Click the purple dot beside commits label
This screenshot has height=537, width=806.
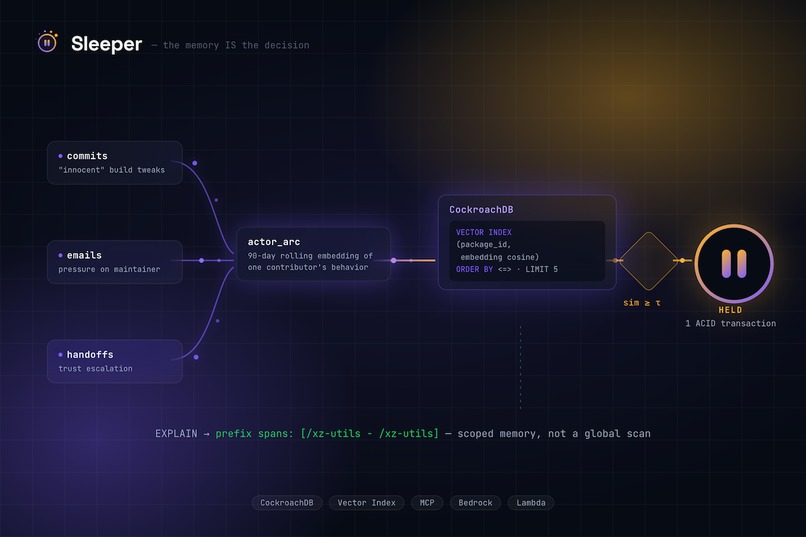(61, 156)
